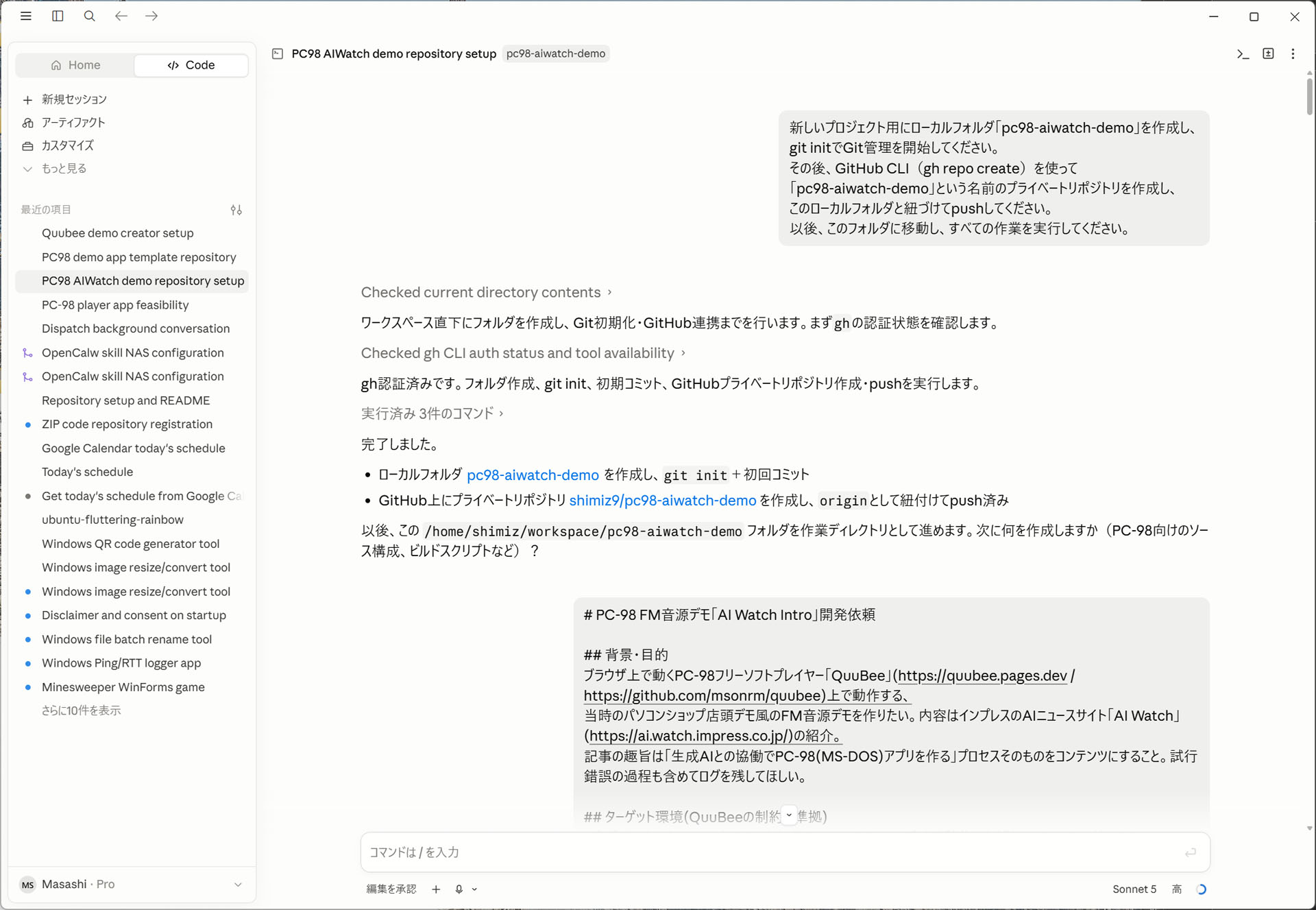Expand the collapsed user message chevron
The height and width of the screenshot is (910, 1316).
[789, 815]
